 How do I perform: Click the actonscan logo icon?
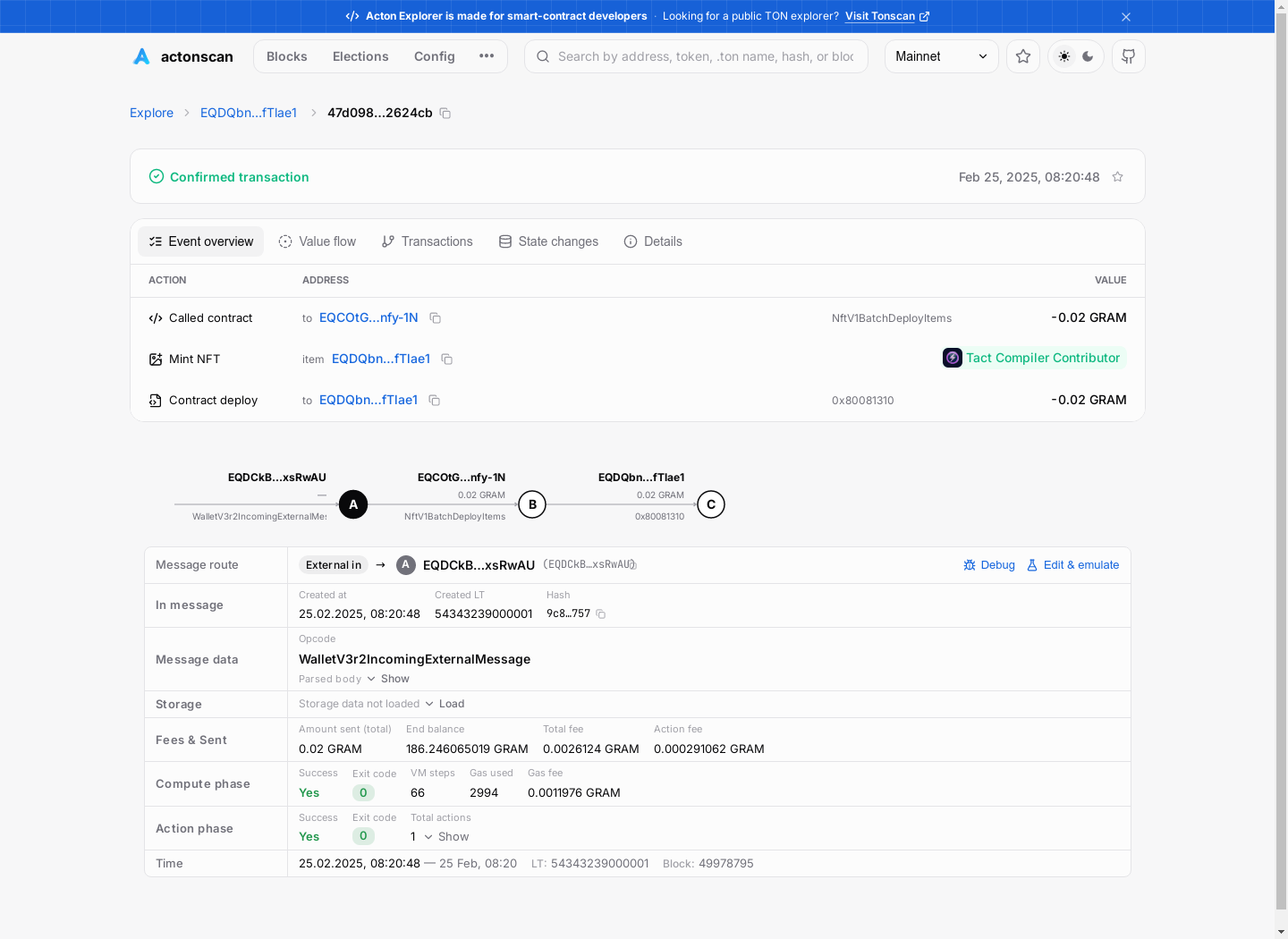141,56
